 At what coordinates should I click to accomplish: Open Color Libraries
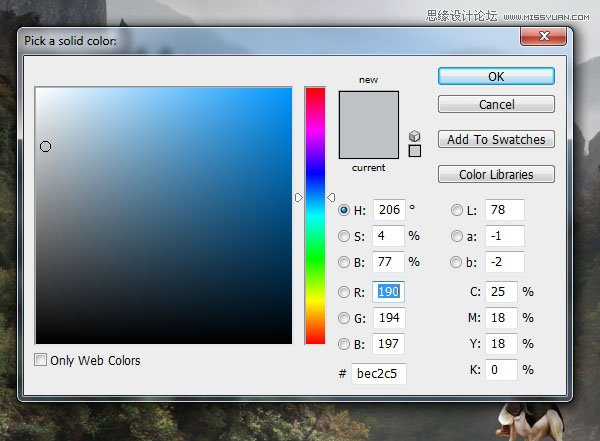click(x=496, y=174)
